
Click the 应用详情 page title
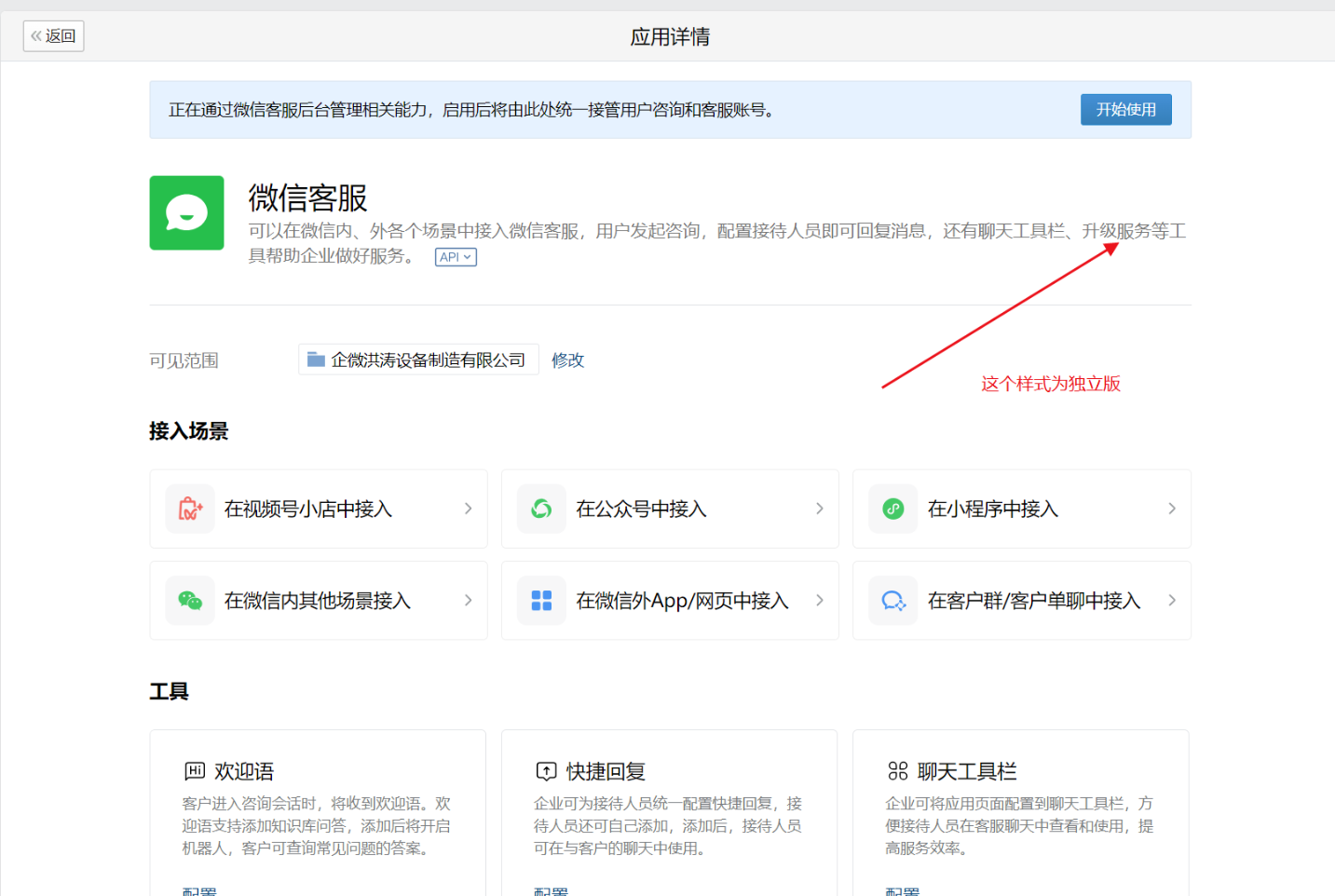click(x=670, y=37)
